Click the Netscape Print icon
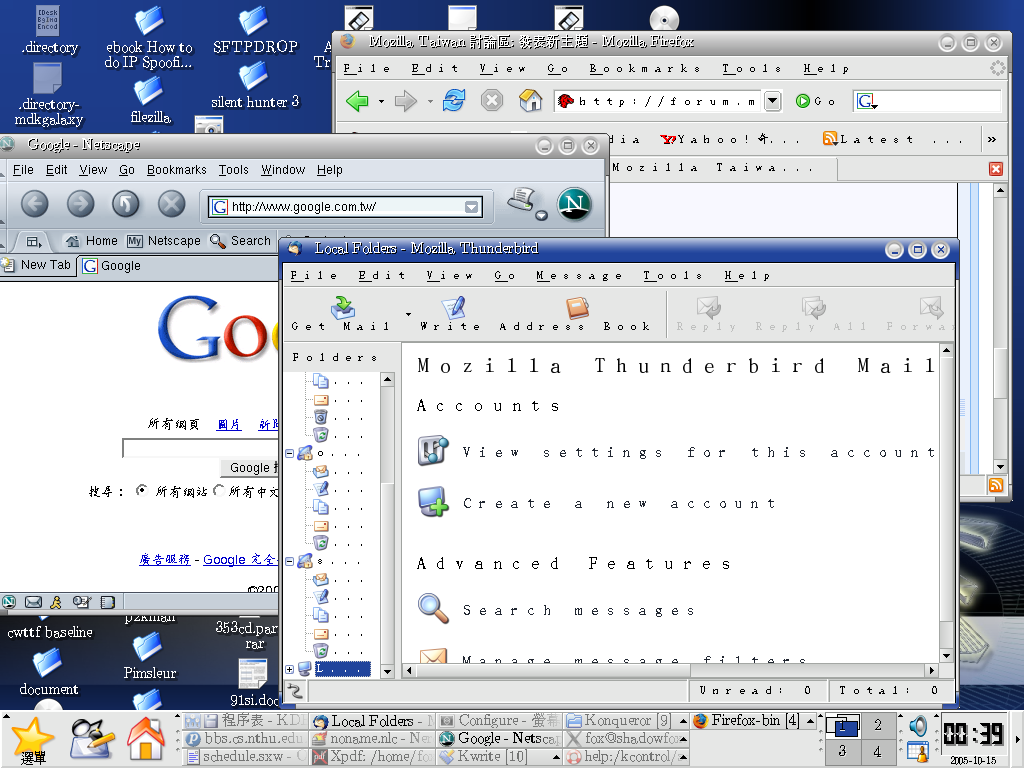The width and height of the screenshot is (1024, 768). (520, 200)
